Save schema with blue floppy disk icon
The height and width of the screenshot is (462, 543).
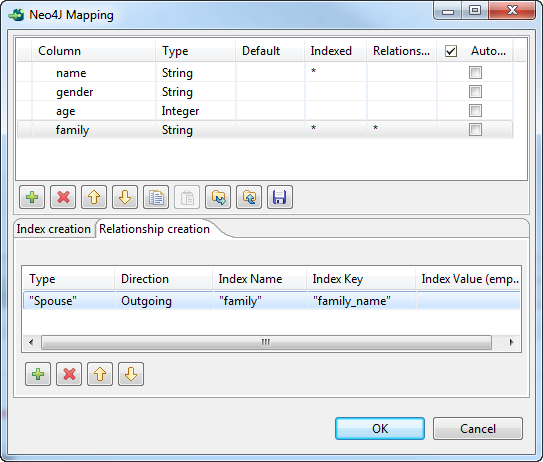[280, 197]
